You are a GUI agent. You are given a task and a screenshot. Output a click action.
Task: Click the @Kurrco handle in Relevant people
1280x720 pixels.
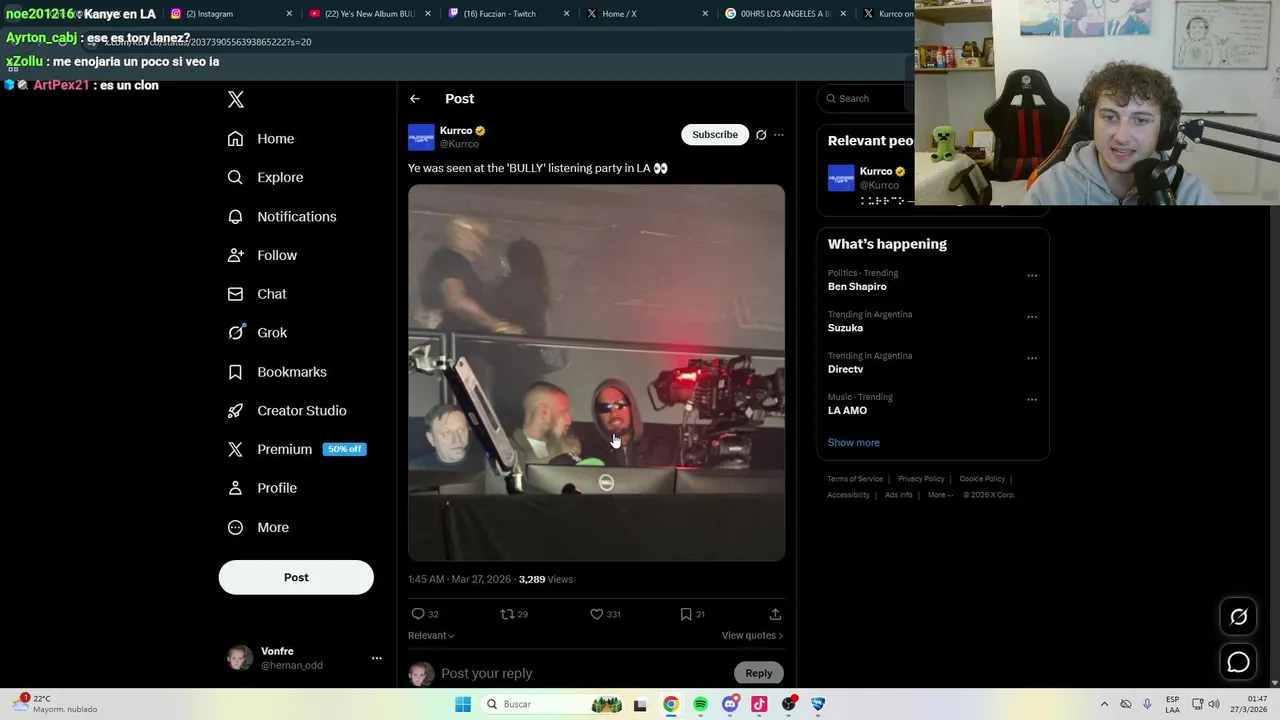tap(879, 186)
